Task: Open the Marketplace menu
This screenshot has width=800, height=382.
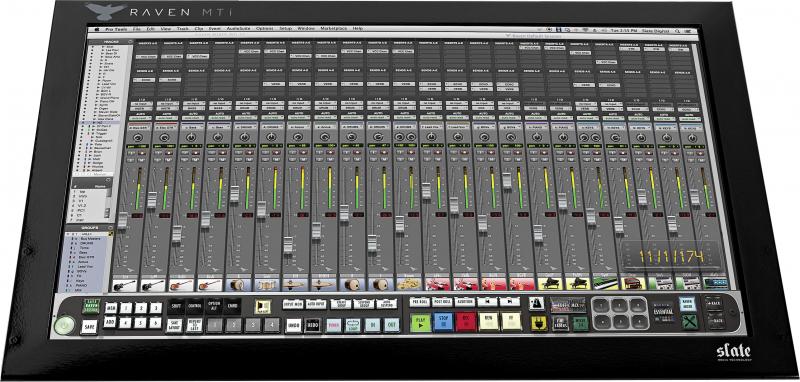Action: [x=334, y=30]
